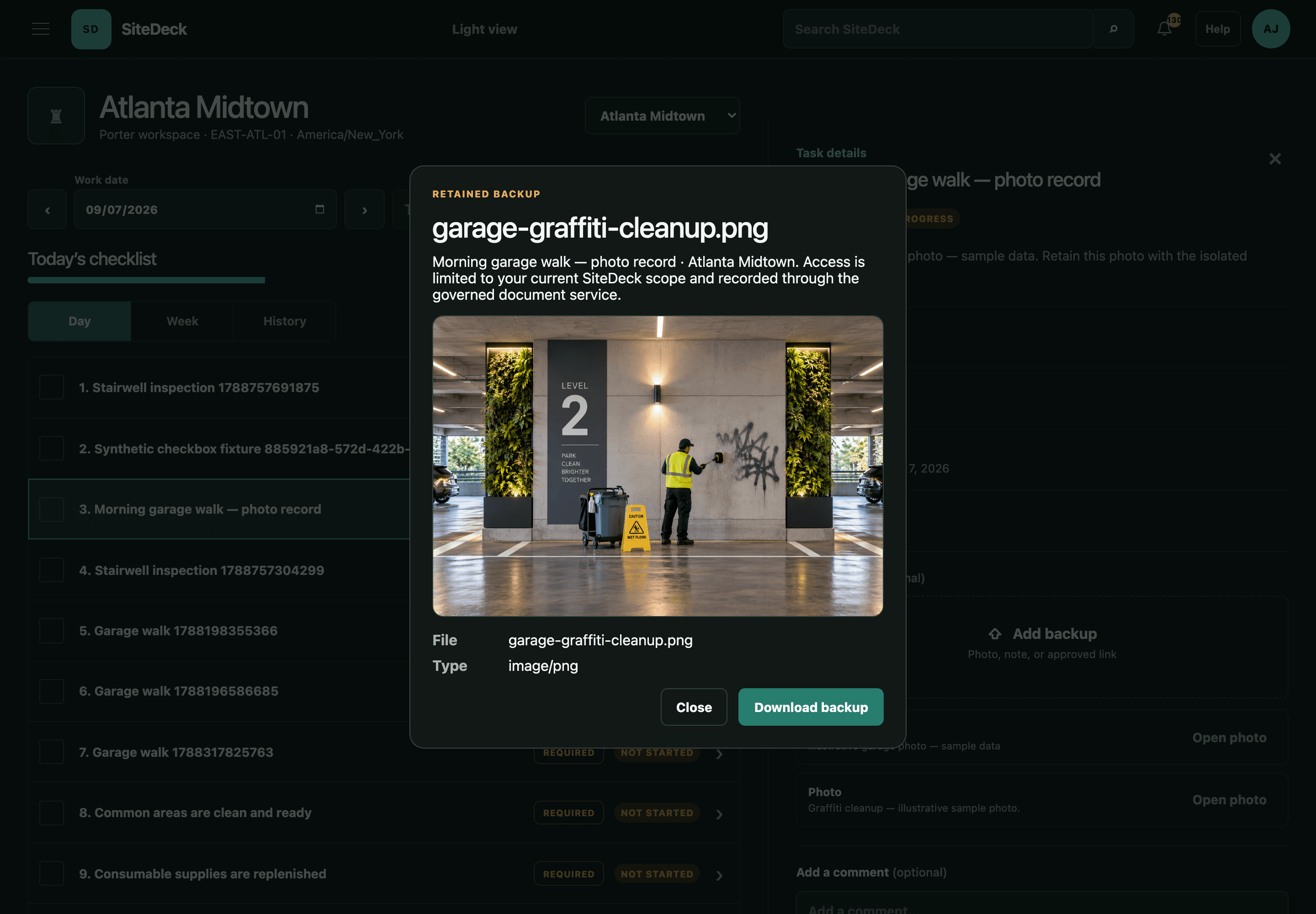Check Common areas are clean and ready
The height and width of the screenshot is (914, 1316).
click(52, 813)
